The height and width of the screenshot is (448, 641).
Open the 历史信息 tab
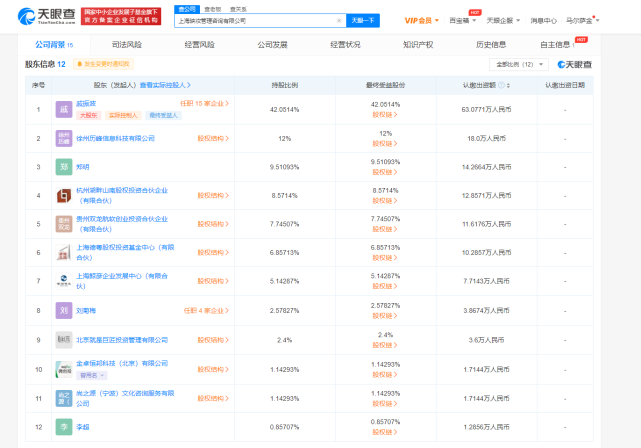[491, 45]
